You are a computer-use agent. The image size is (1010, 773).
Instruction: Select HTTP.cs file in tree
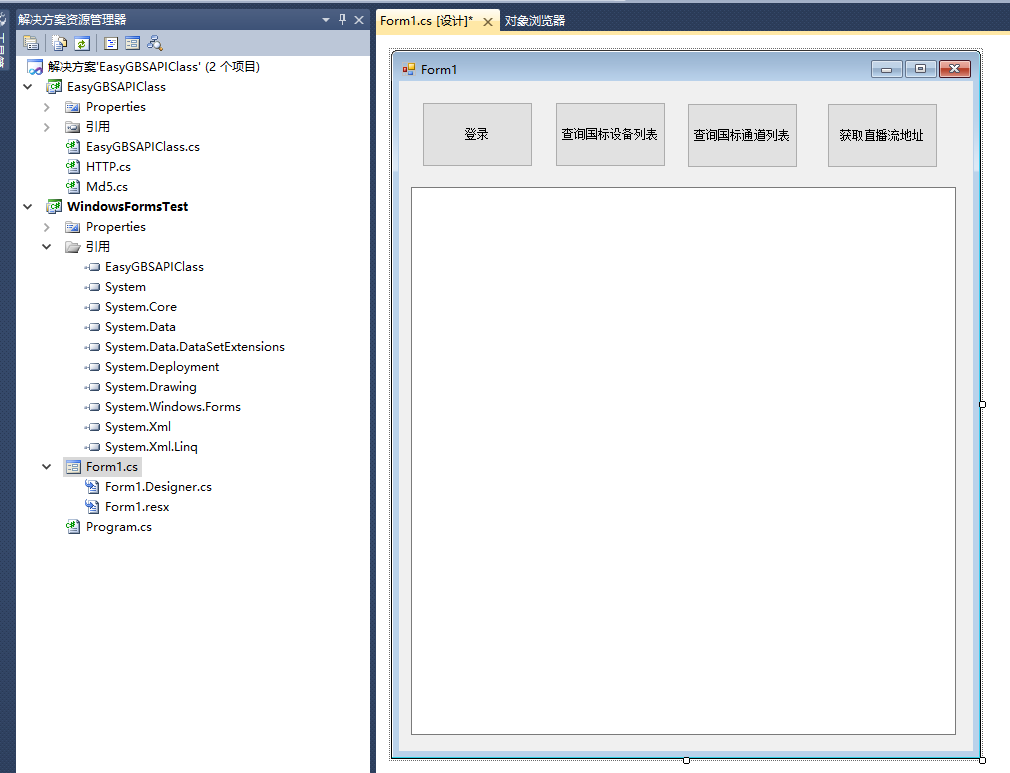(108, 167)
